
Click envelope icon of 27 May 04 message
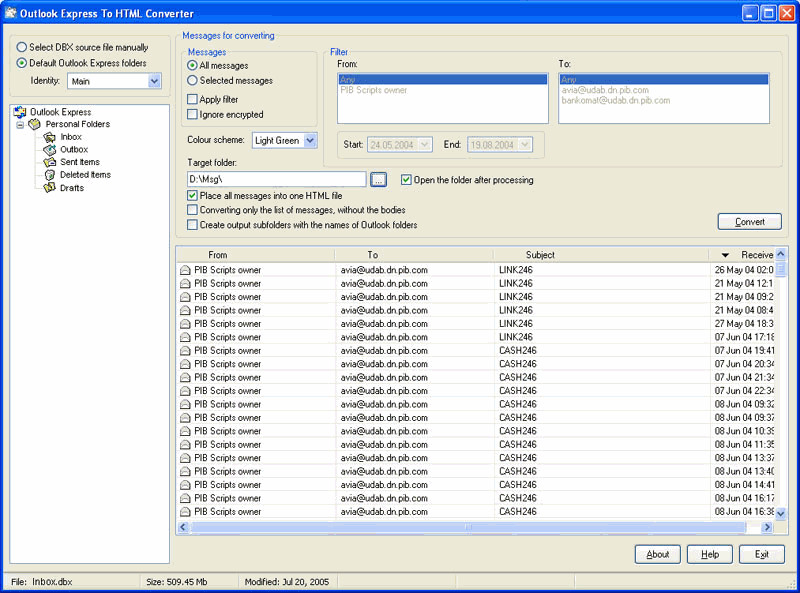click(185, 324)
